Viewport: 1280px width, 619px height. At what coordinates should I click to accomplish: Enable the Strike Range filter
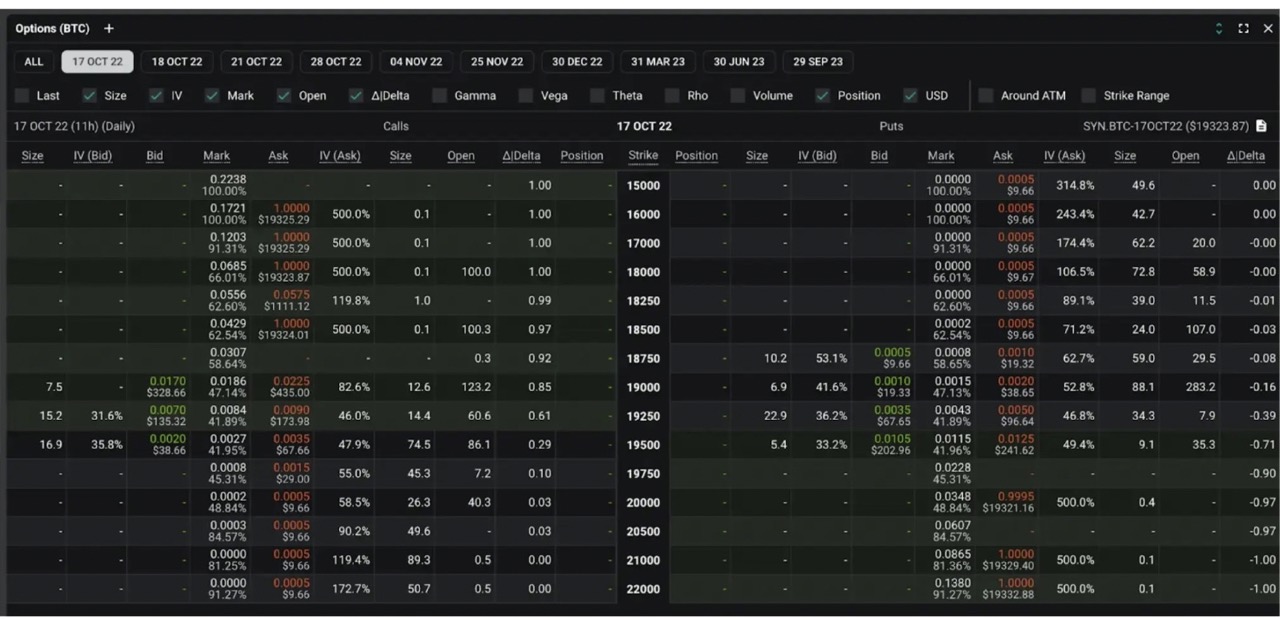(1088, 96)
